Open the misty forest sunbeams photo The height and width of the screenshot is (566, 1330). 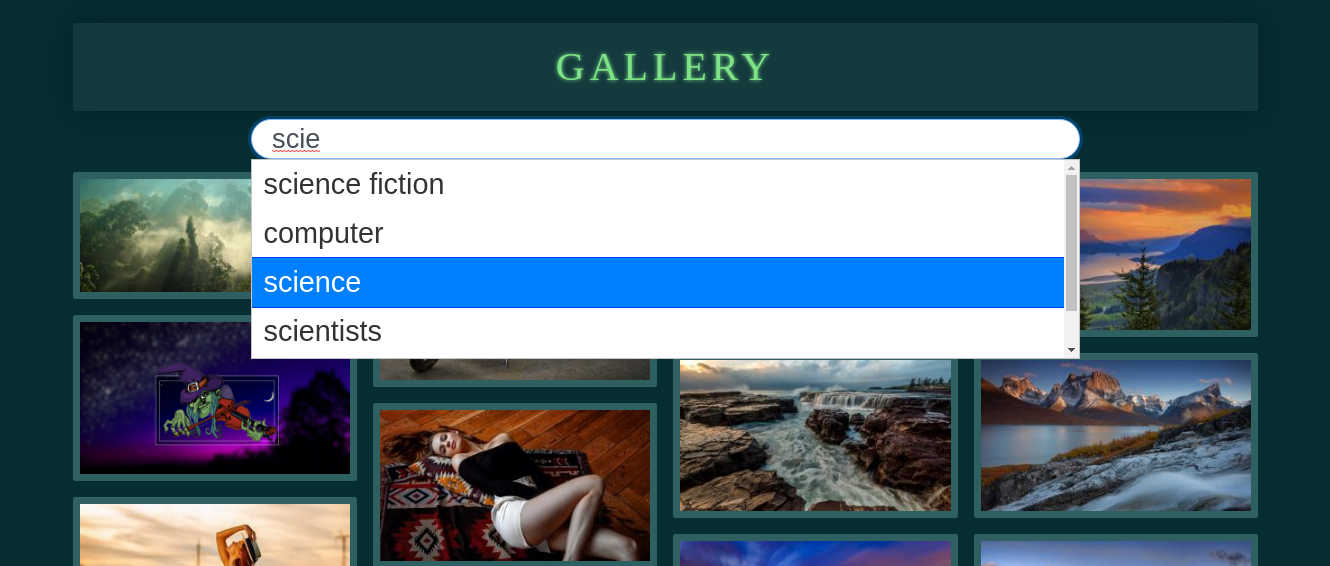coord(165,236)
